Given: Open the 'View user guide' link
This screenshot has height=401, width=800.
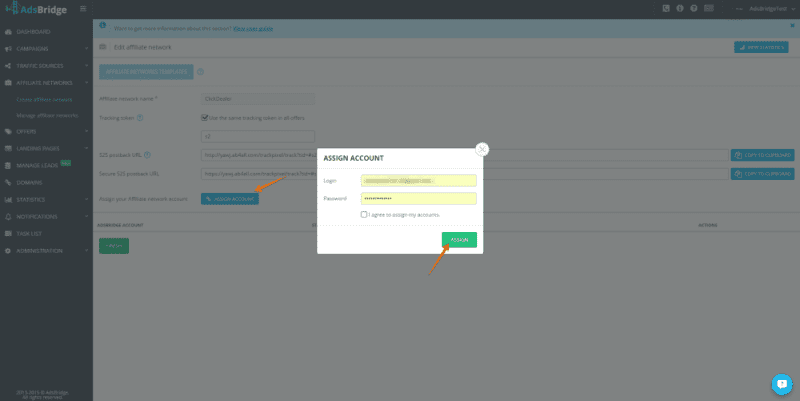Looking at the screenshot, I should [253, 29].
